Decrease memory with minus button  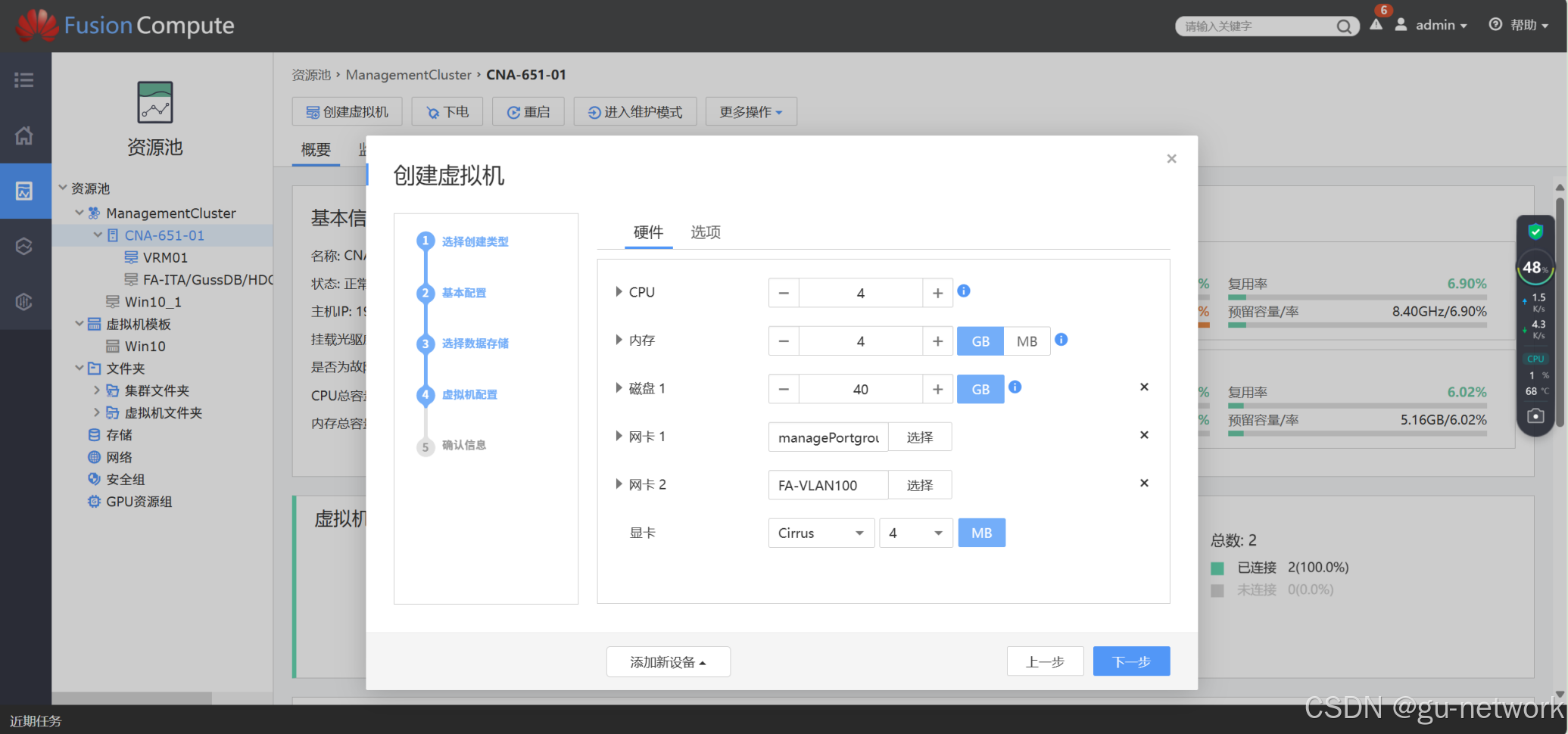coord(784,341)
